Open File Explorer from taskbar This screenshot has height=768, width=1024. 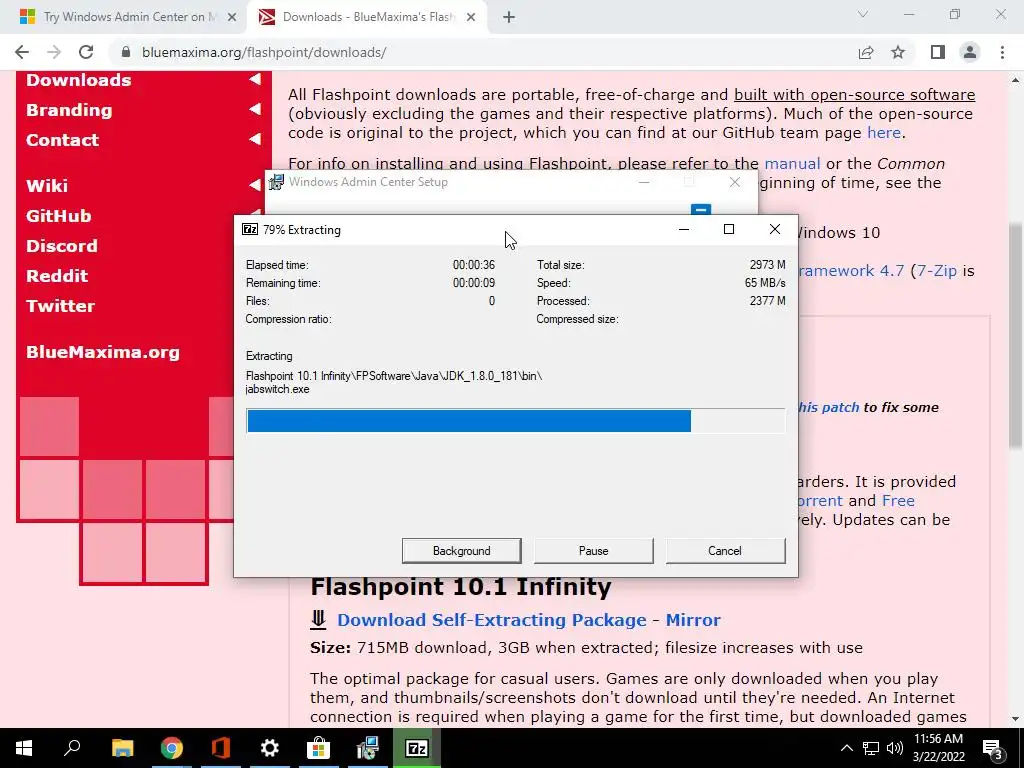point(122,748)
